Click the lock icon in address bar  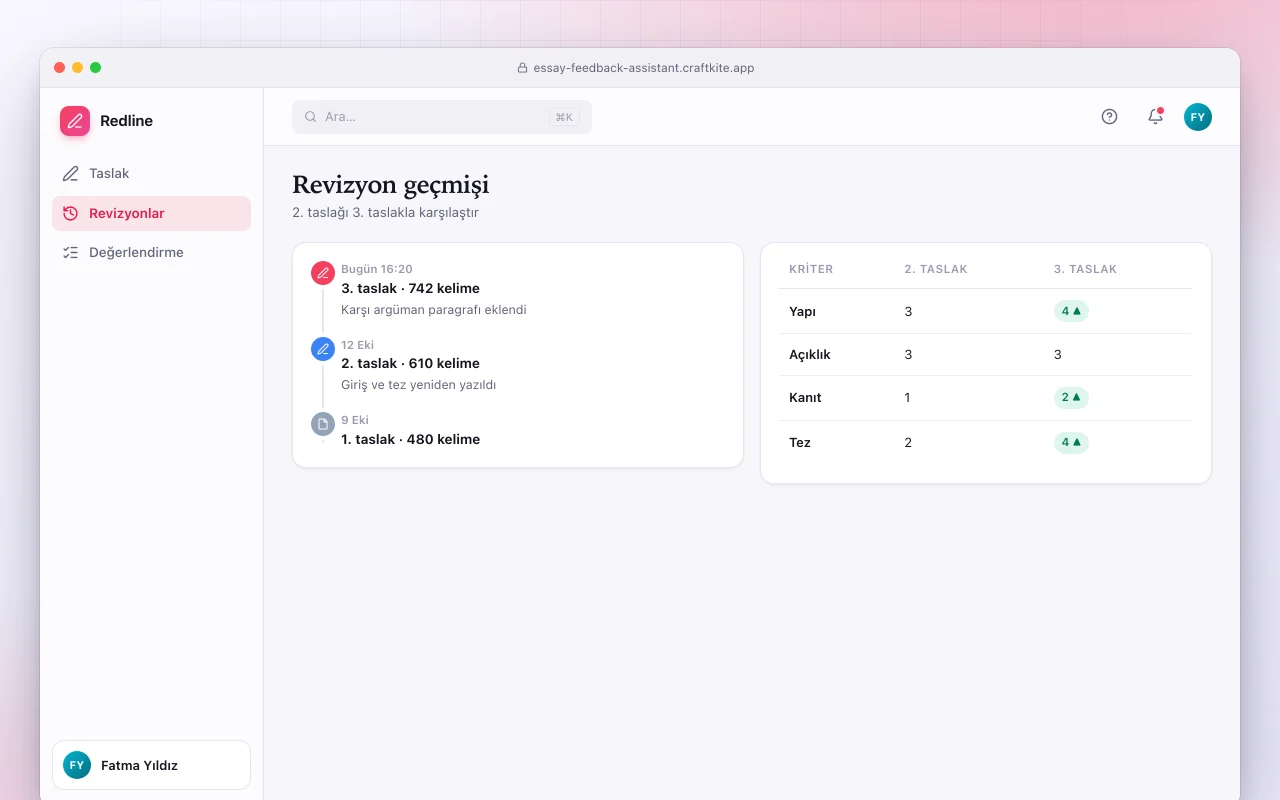click(522, 68)
